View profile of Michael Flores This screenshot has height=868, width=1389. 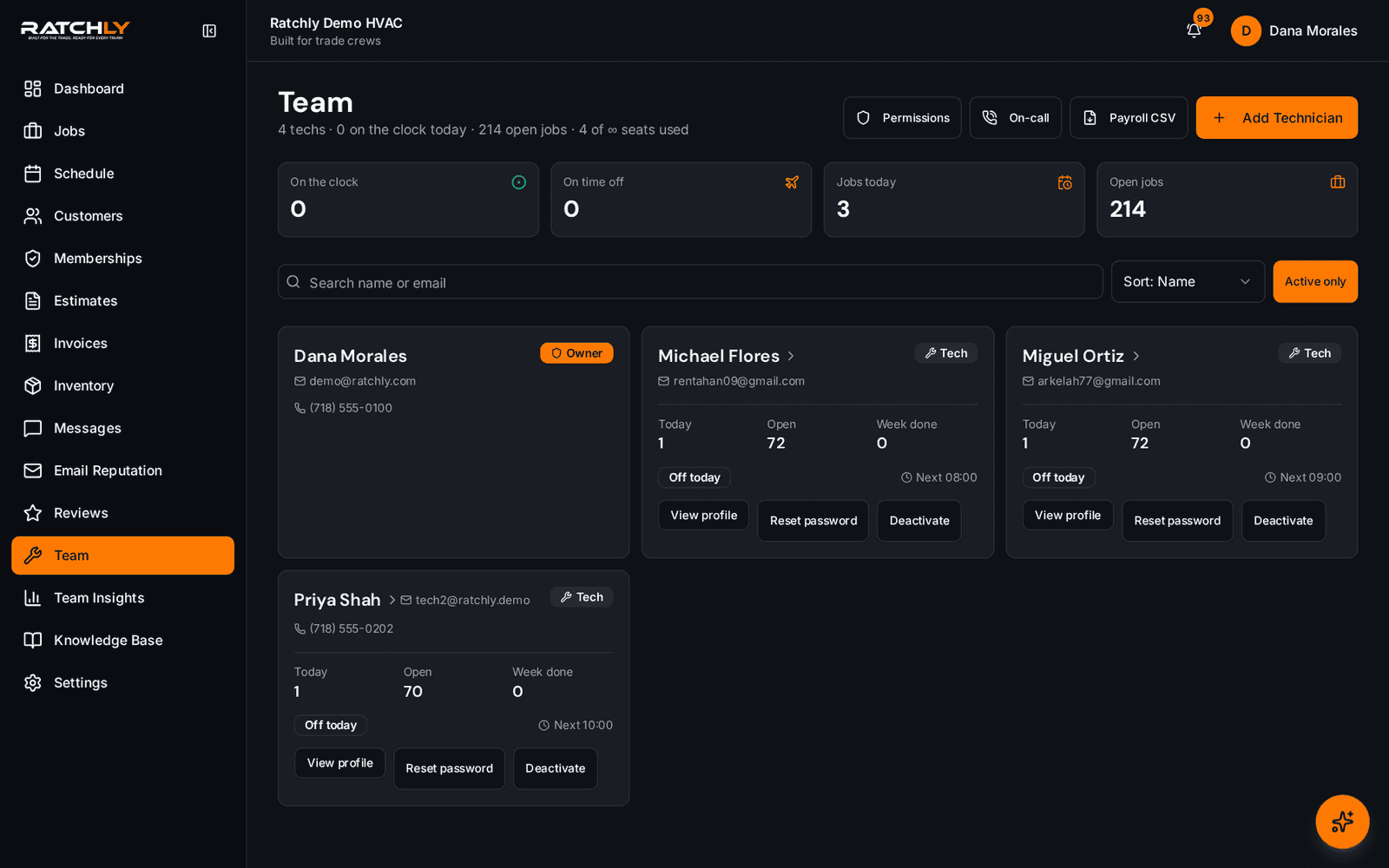tap(703, 516)
